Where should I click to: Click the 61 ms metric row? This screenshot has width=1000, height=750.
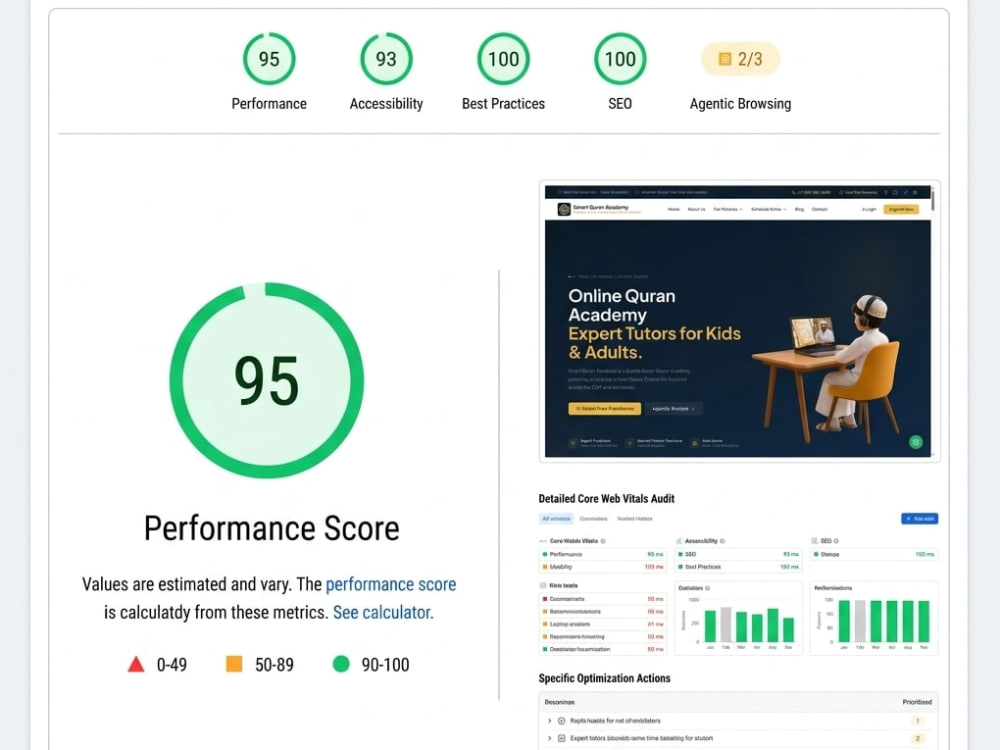tap(603, 624)
